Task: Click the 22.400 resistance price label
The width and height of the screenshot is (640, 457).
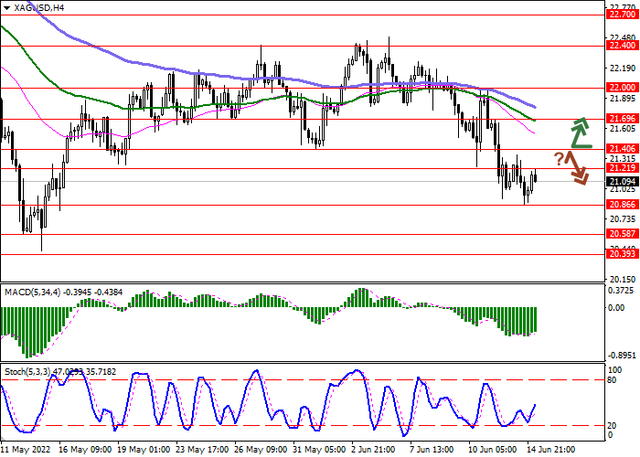Action: coord(623,45)
